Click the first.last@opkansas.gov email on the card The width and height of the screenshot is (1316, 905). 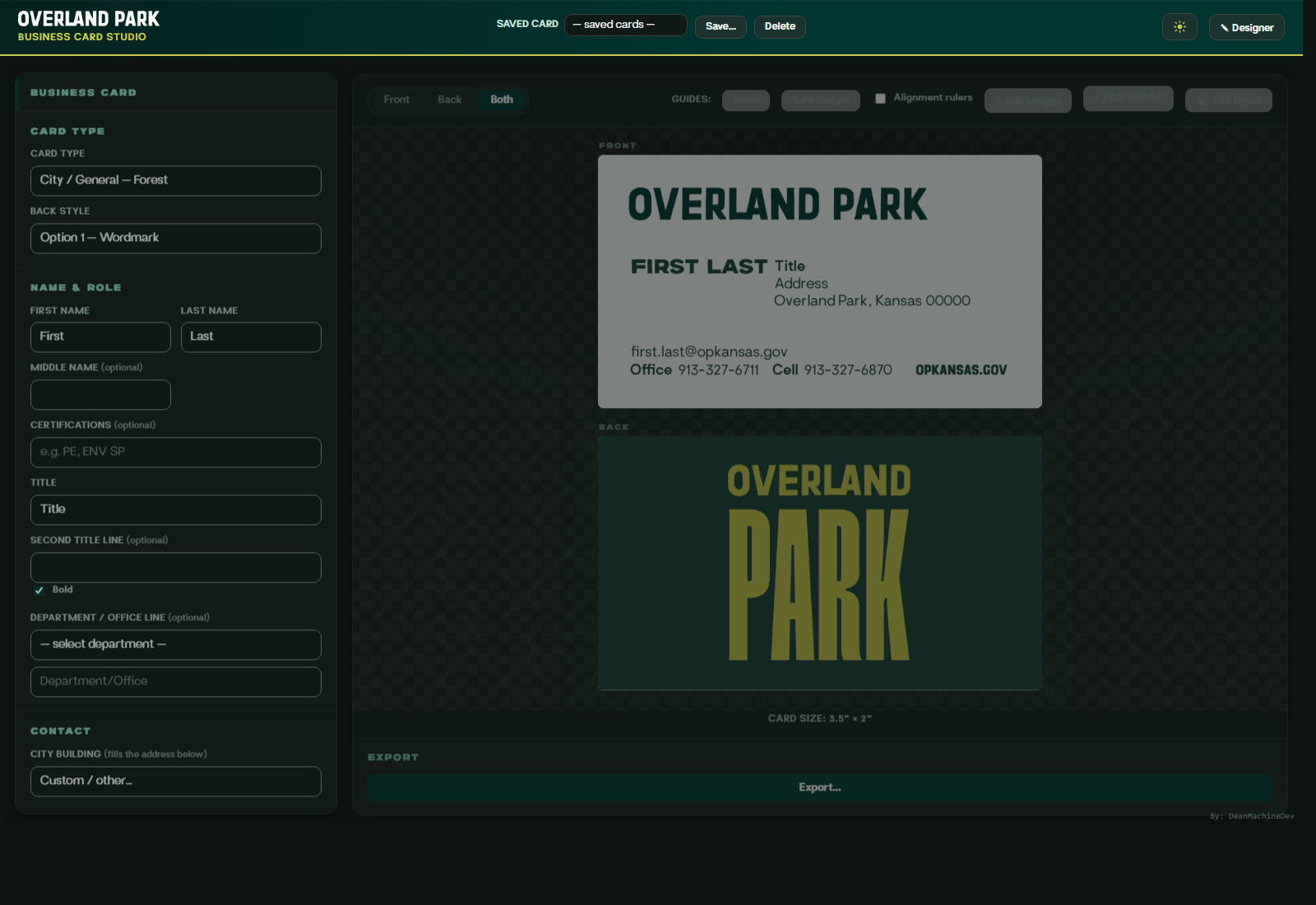click(x=709, y=352)
